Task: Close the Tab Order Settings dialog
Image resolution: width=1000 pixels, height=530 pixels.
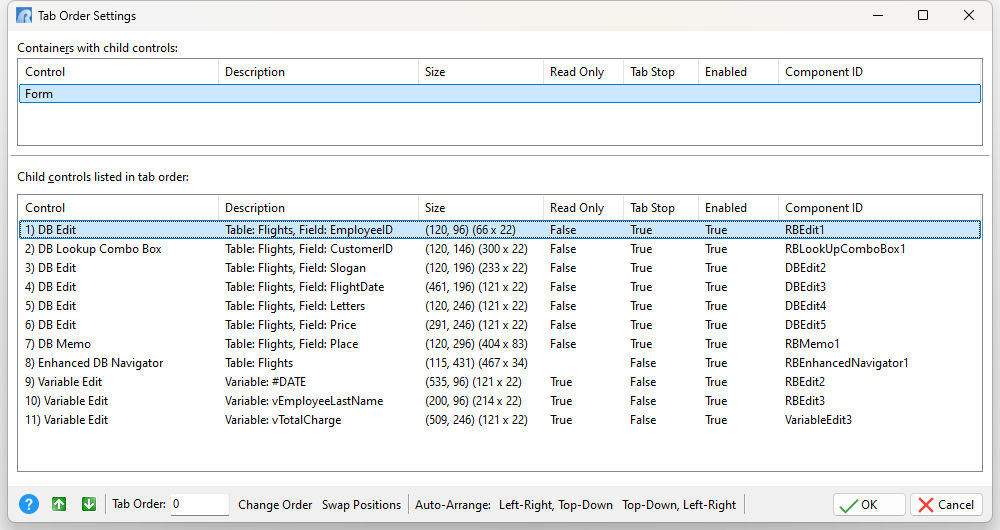Action: point(969,15)
